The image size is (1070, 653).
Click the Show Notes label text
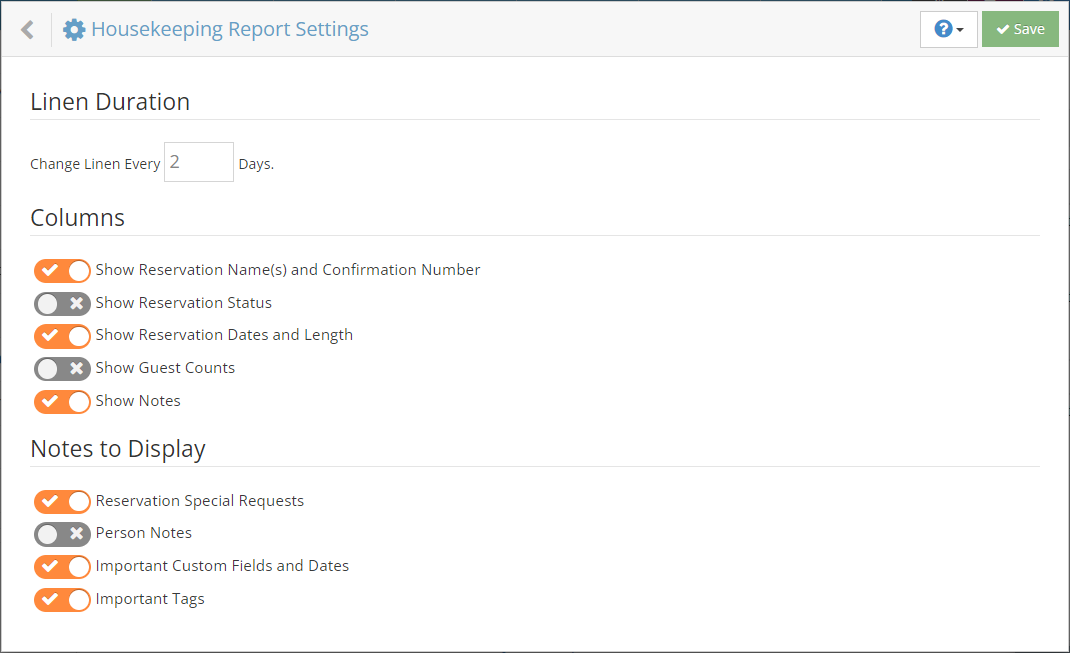coord(138,401)
